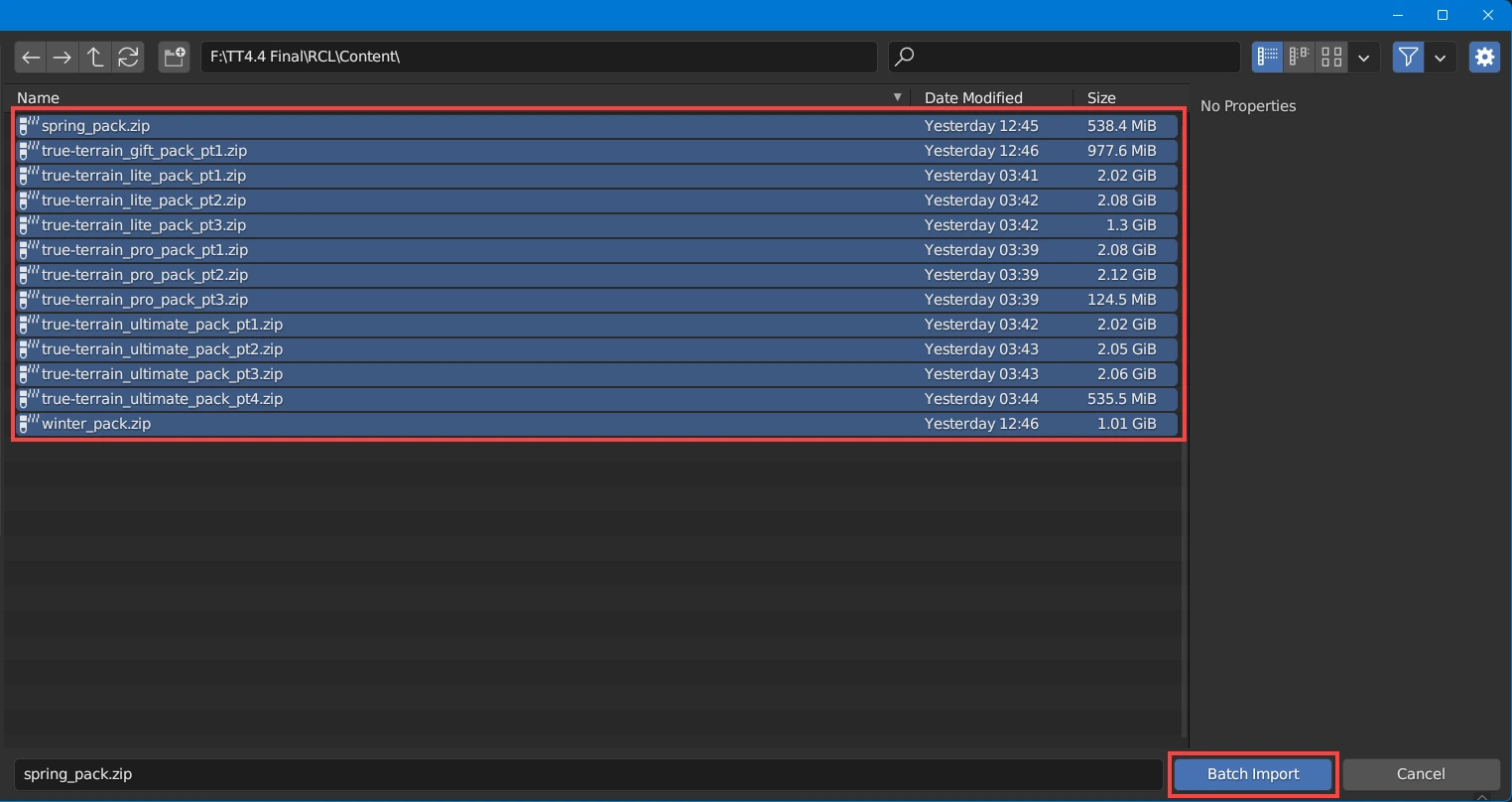The width and height of the screenshot is (1512, 802).
Task: Toggle file filtering funnel icon
Action: click(x=1408, y=58)
